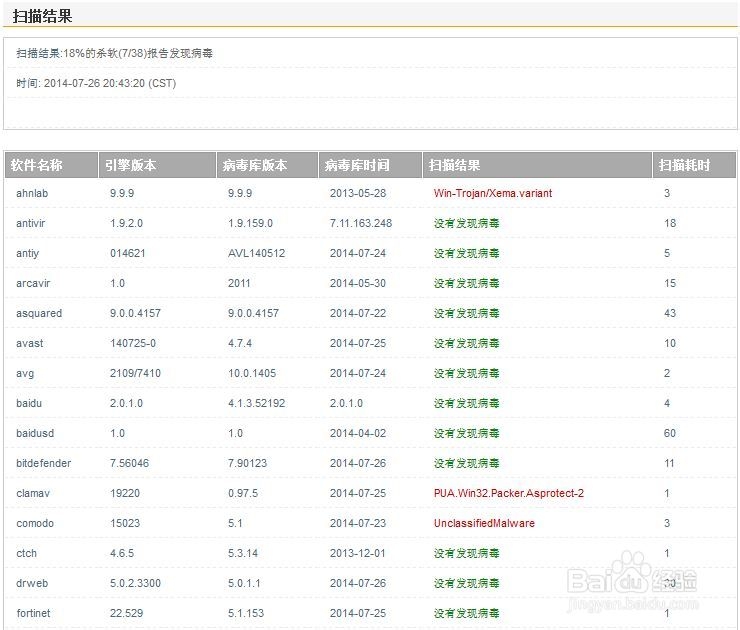Click Win-Trojan/Xema.variant result
The width and height of the screenshot is (740, 630).
coord(493,193)
